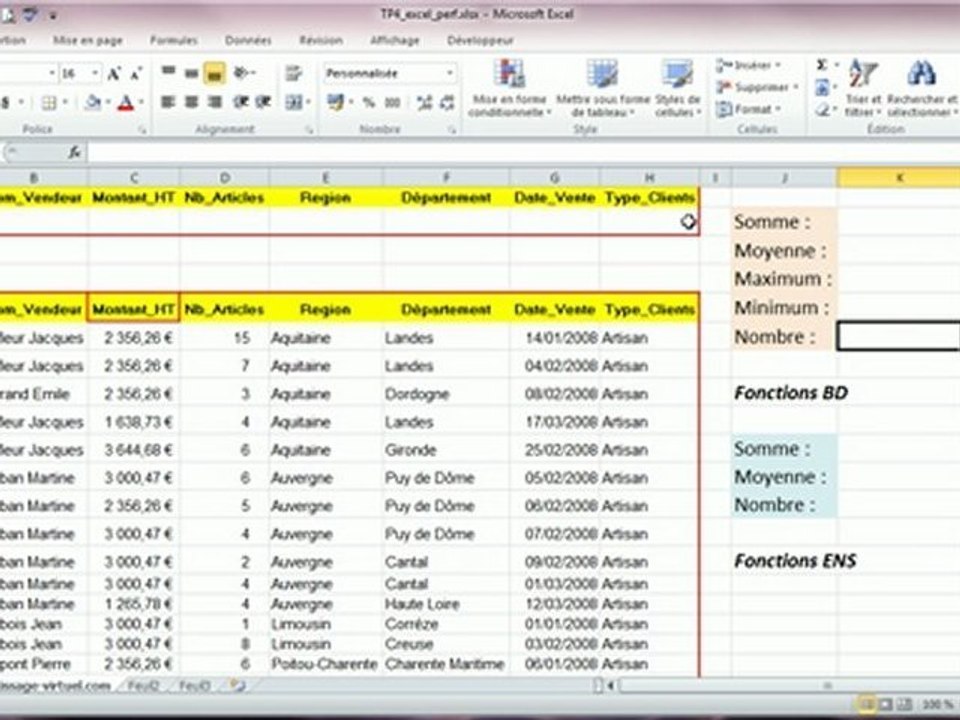Viewport: 960px width, 720px height.
Task: Click the text orientation icon
Action: pyautogui.click(x=242, y=73)
